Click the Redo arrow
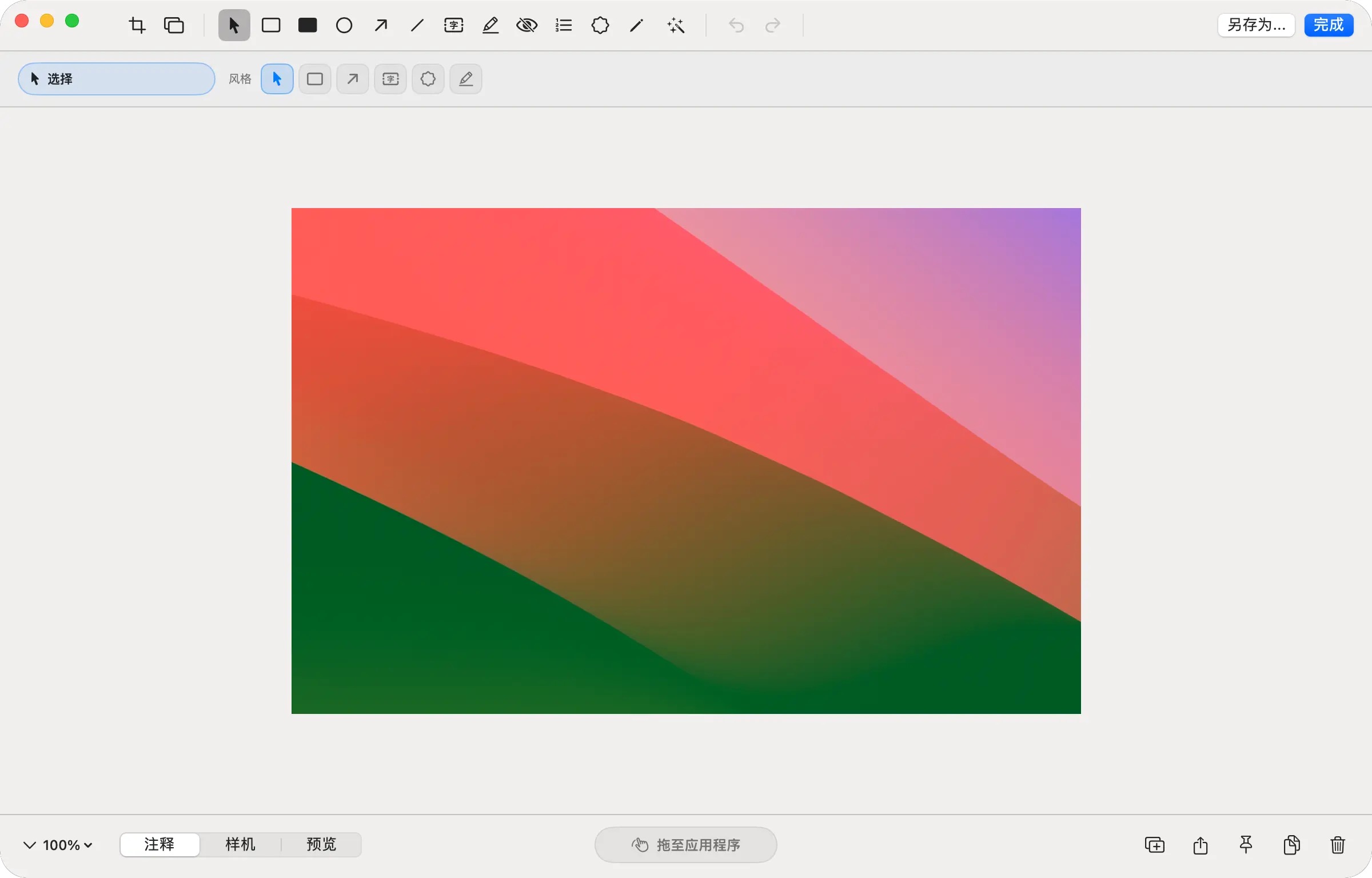1372x878 pixels. coord(773,25)
